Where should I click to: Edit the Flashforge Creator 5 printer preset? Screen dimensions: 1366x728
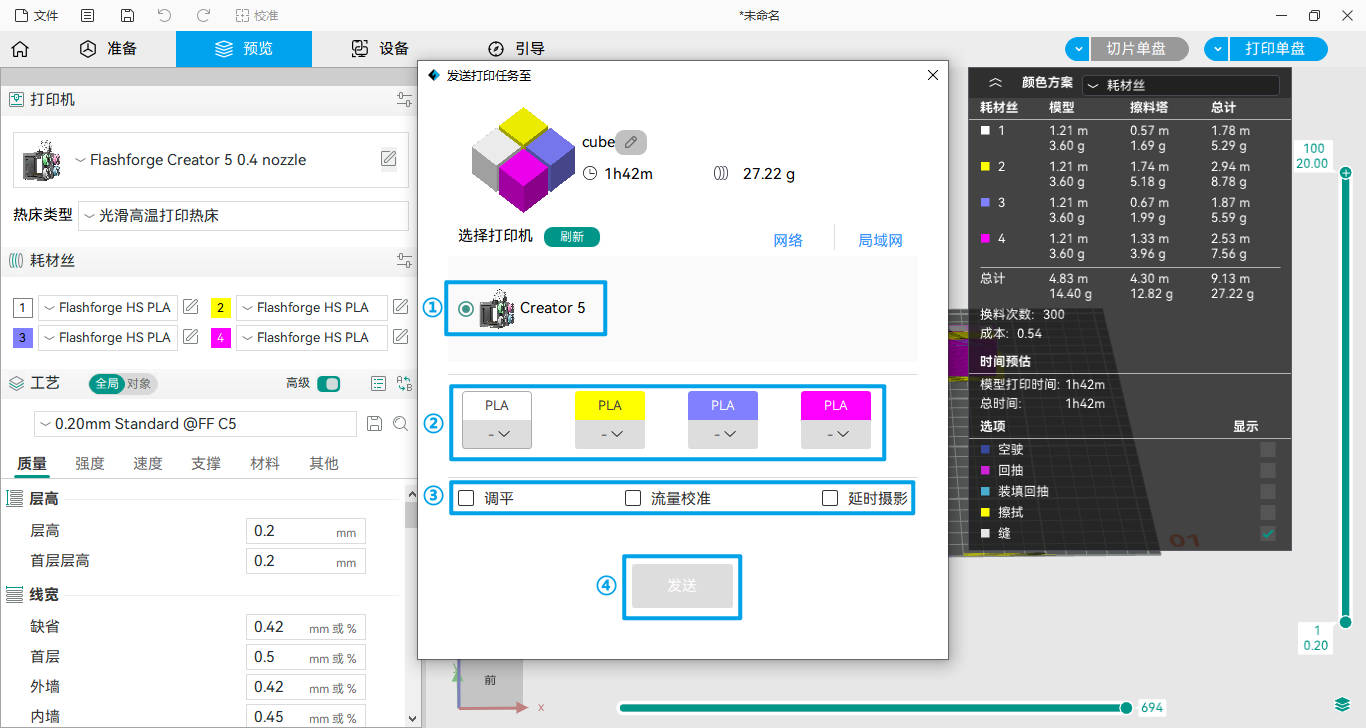[x=388, y=159]
